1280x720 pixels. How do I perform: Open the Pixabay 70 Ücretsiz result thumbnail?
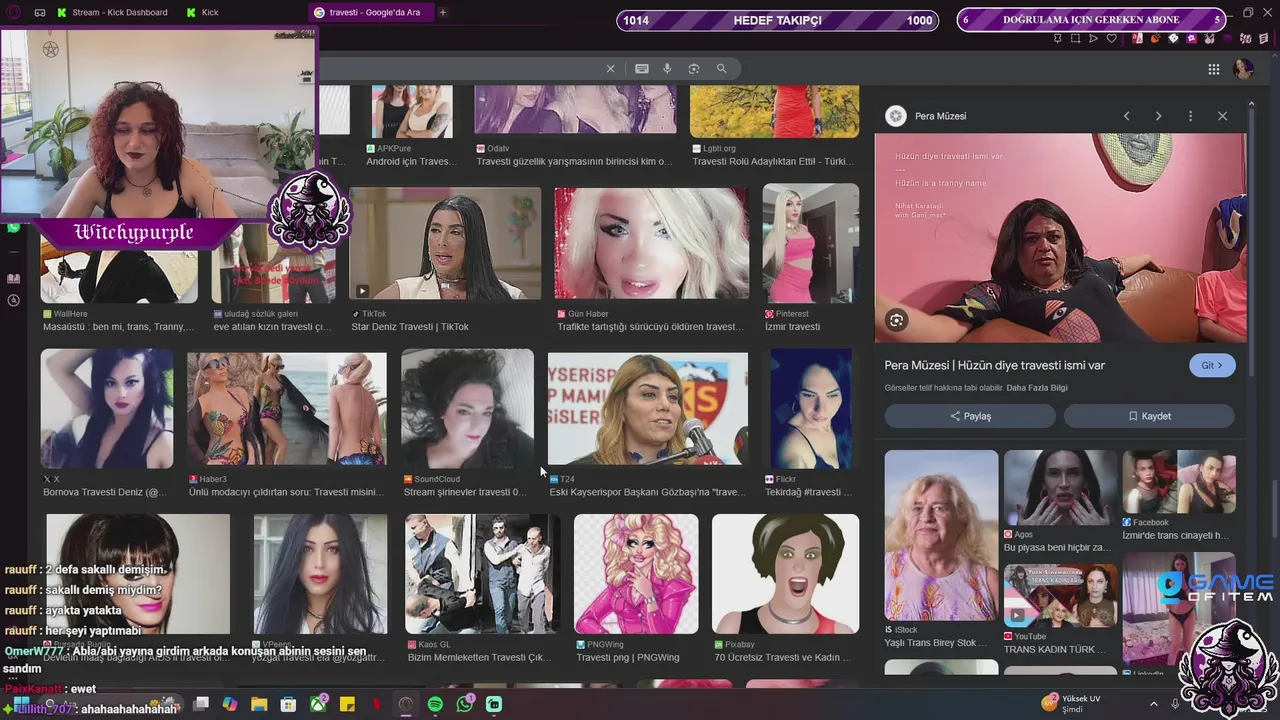coord(785,574)
